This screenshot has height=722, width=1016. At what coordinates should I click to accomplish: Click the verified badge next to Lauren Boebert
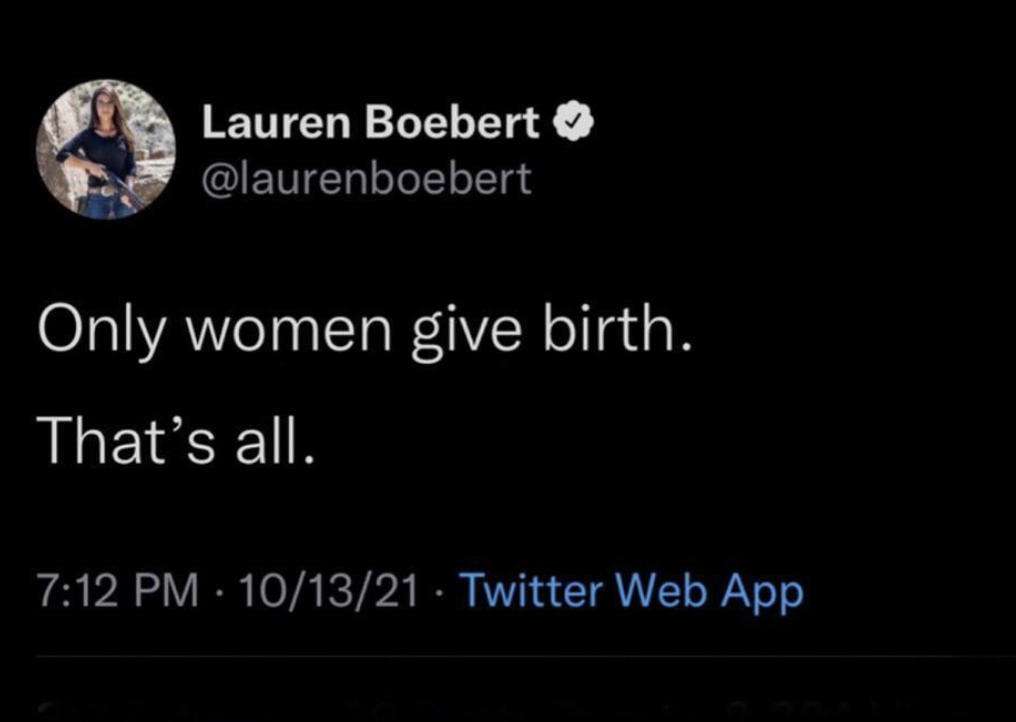575,121
